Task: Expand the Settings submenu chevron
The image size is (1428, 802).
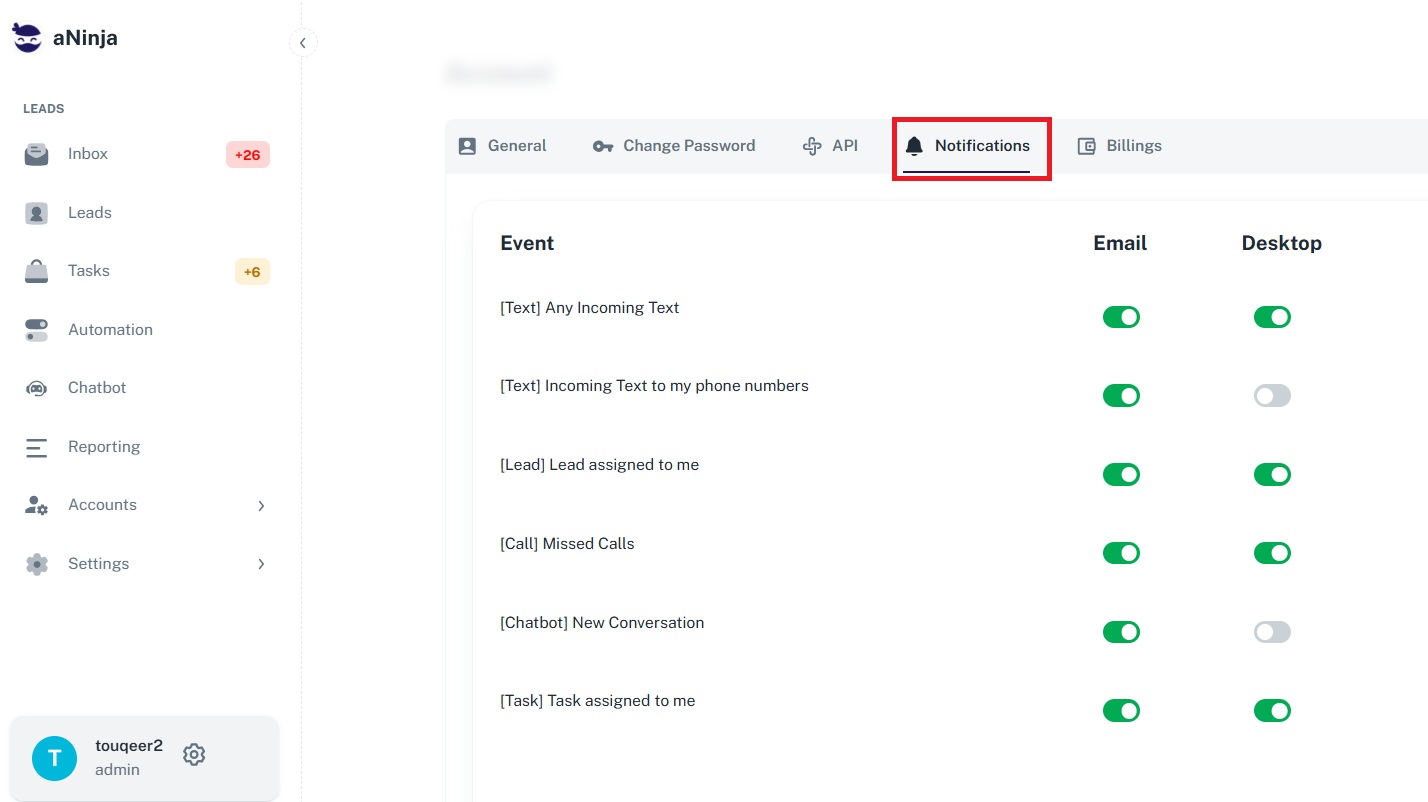Action: tap(261, 564)
